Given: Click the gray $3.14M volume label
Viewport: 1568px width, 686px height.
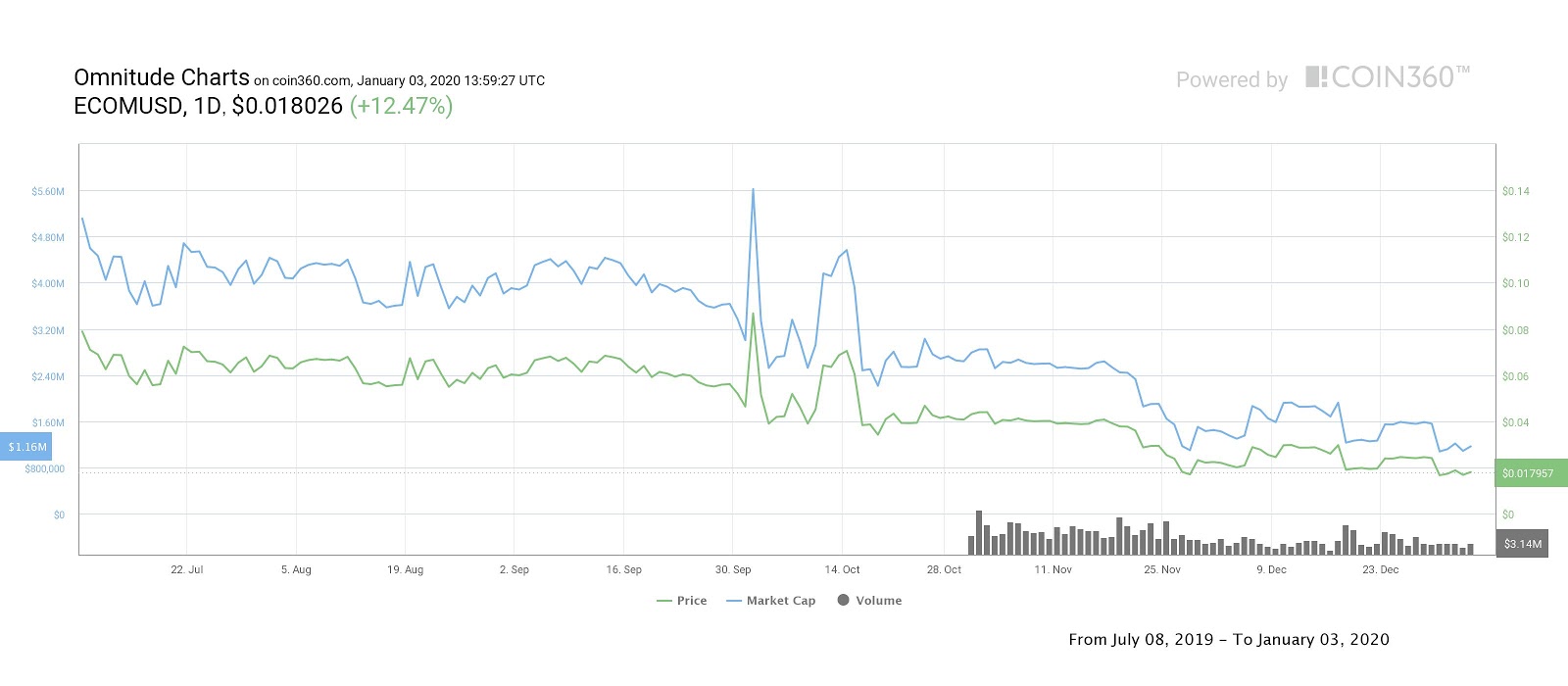Looking at the screenshot, I should pos(1522,544).
